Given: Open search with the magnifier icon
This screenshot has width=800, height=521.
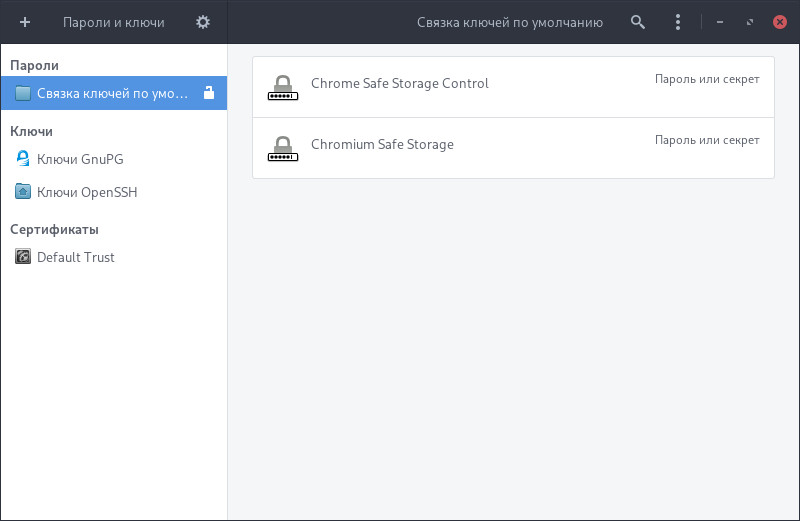Looking at the screenshot, I should click(x=638, y=22).
